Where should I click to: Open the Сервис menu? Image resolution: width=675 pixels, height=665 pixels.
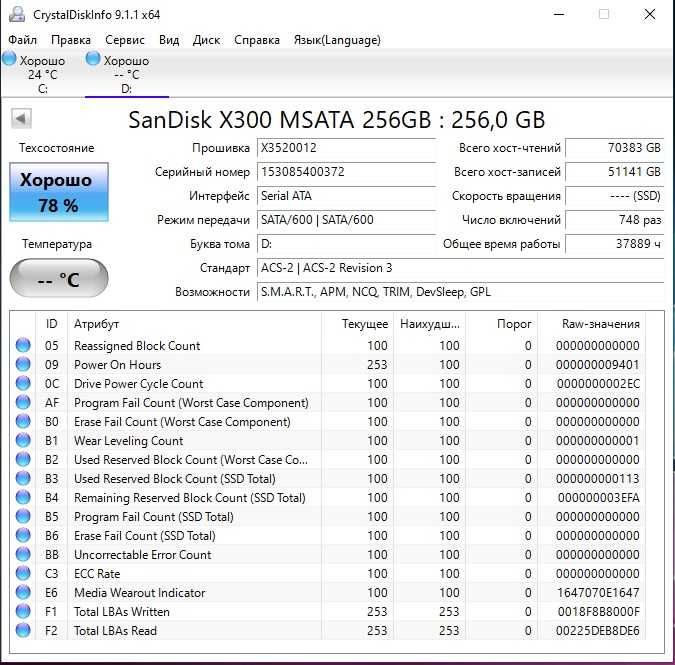(x=125, y=40)
